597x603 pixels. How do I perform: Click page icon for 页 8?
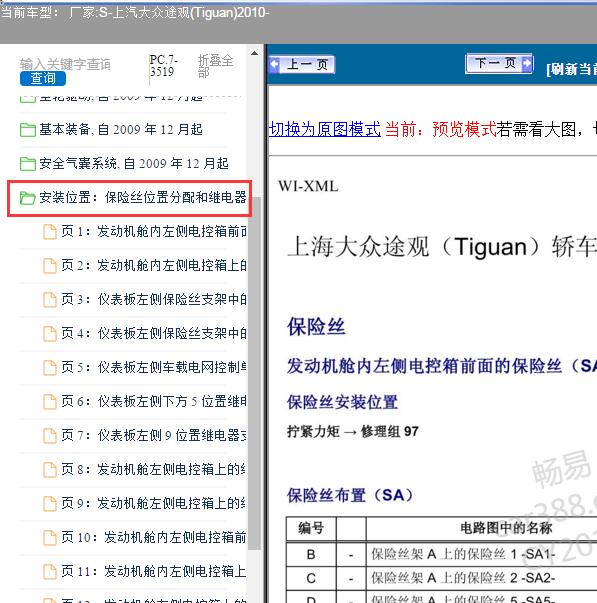coord(50,470)
